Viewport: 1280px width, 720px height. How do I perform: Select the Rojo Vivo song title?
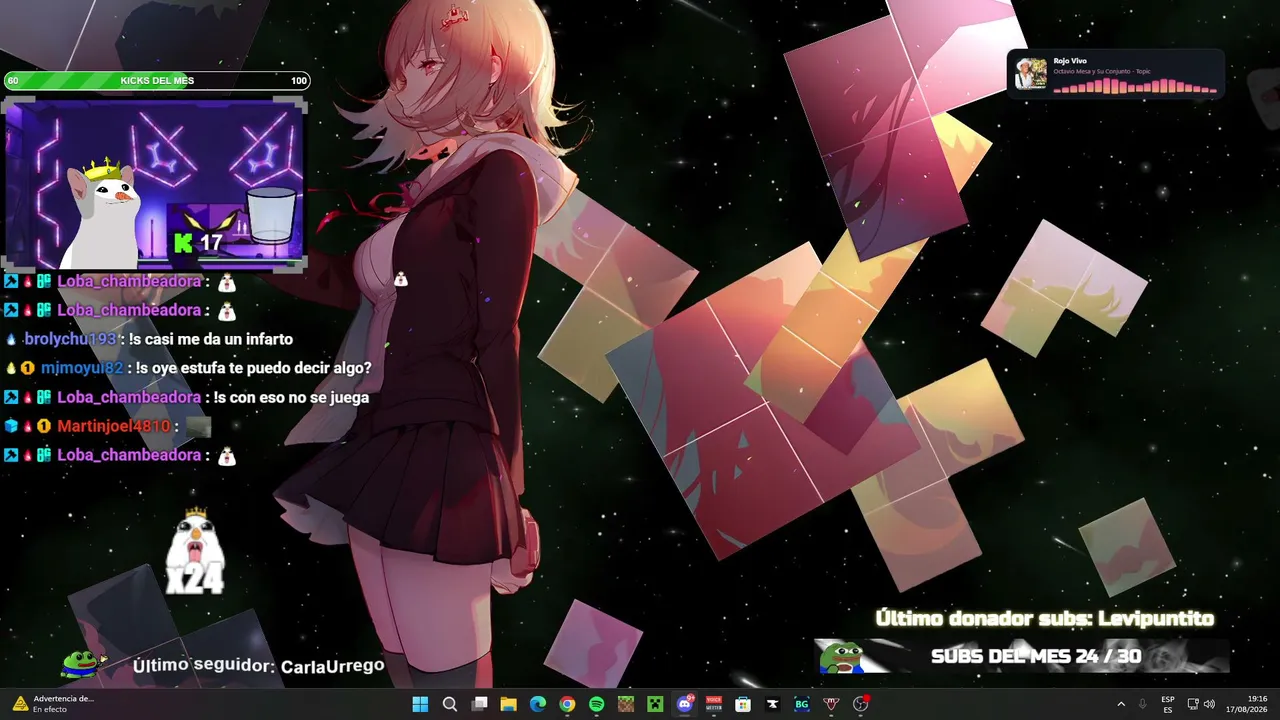pyautogui.click(x=1070, y=61)
